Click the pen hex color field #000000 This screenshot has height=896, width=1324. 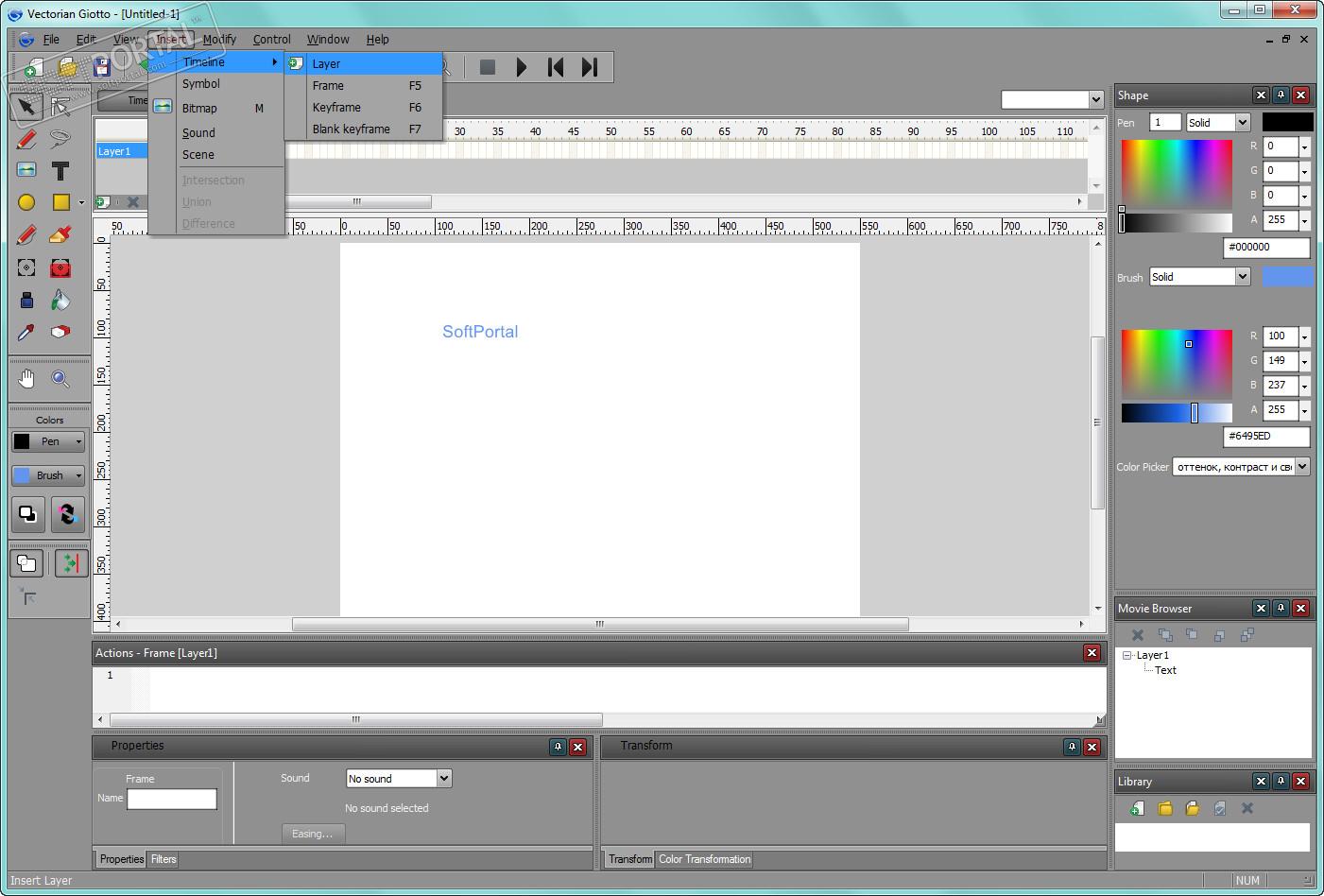[1266, 248]
